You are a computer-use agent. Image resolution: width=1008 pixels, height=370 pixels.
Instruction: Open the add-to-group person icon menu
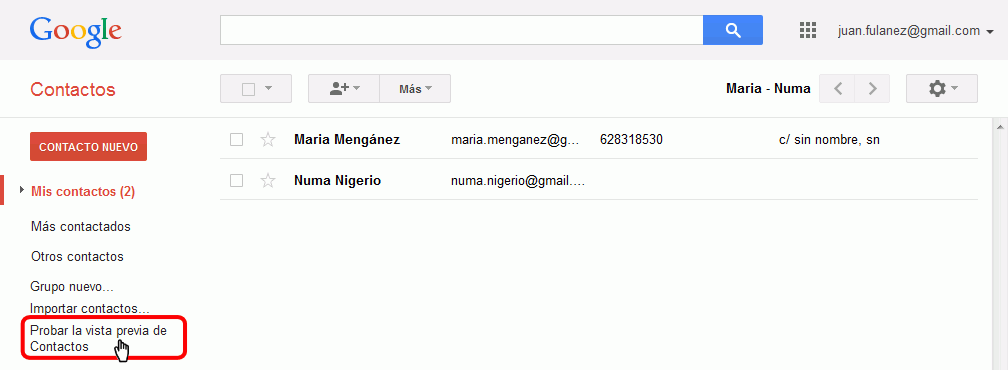click(344, 89)
